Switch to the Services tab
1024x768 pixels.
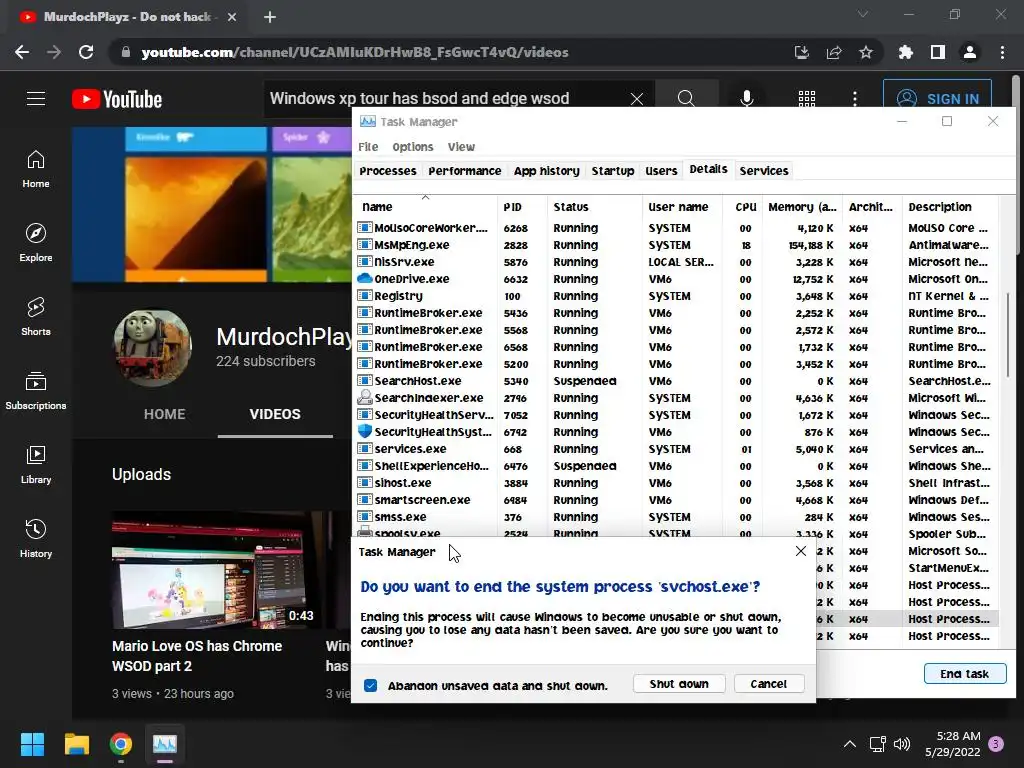coord(764,170)
